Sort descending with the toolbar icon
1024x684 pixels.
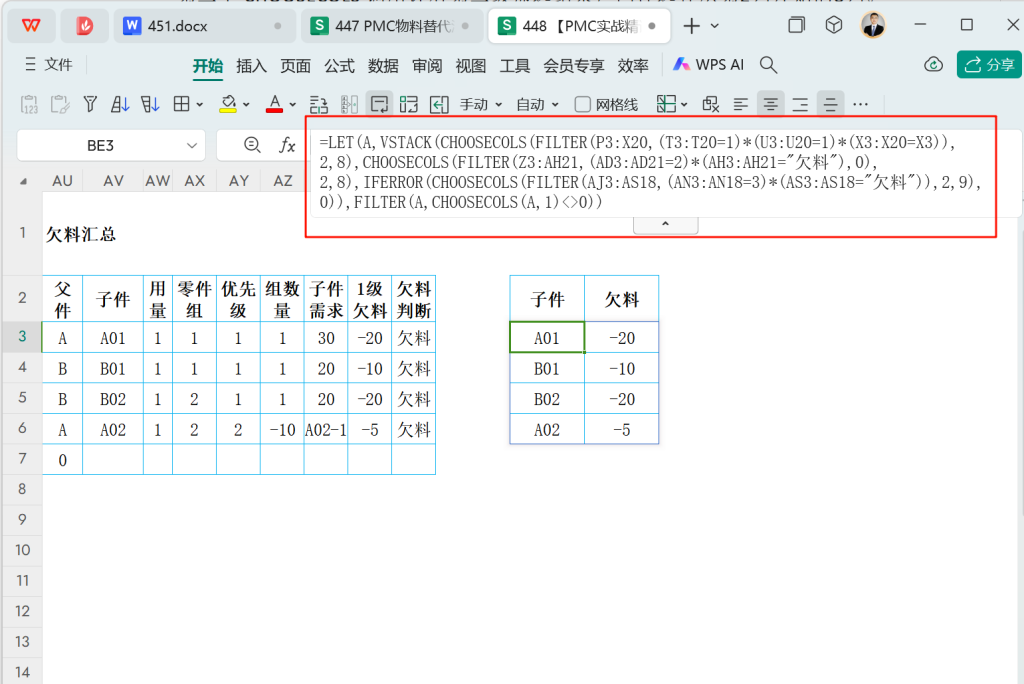pos(150,105)
